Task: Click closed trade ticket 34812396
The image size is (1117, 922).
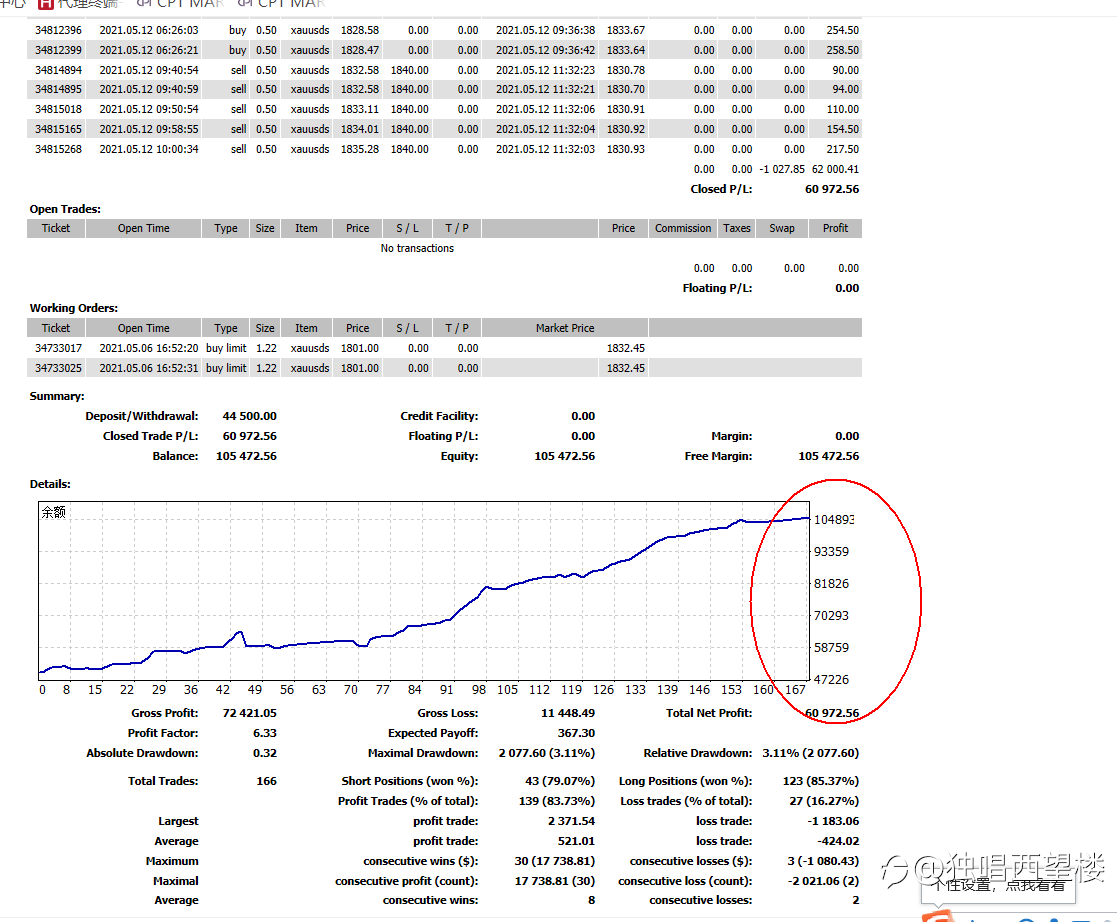Action: coord(56,30)
